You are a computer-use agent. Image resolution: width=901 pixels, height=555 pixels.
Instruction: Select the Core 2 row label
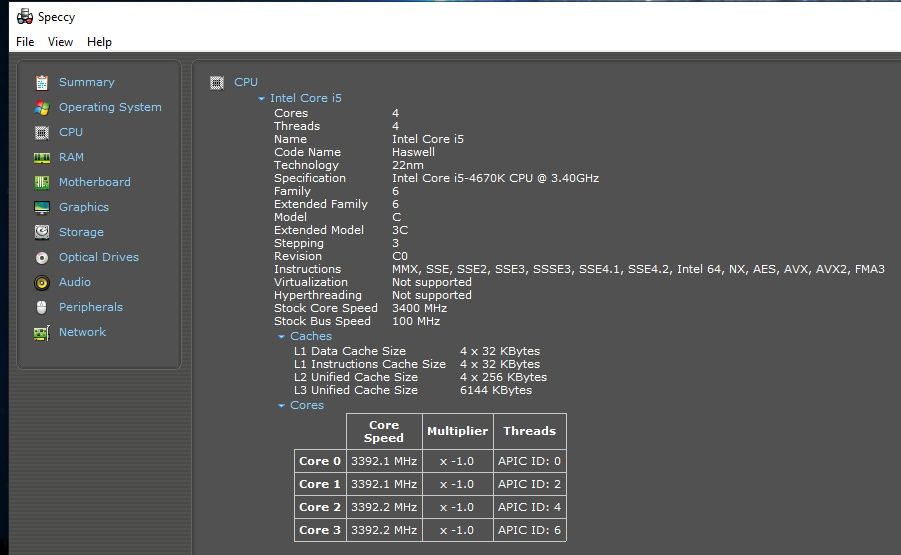320,507
